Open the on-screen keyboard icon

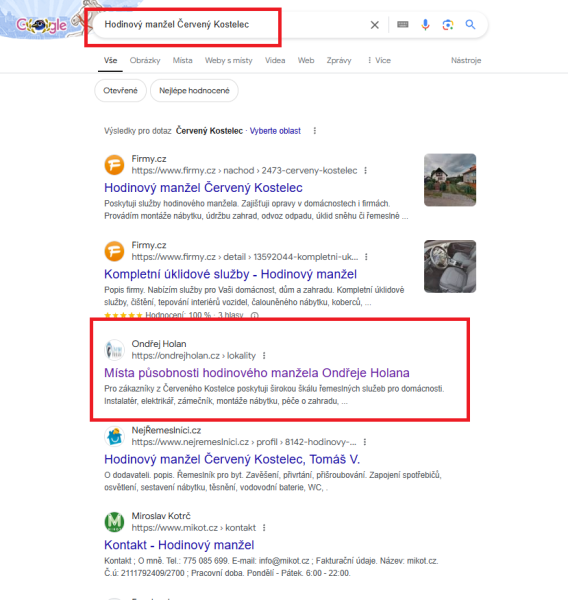(403, 24)
